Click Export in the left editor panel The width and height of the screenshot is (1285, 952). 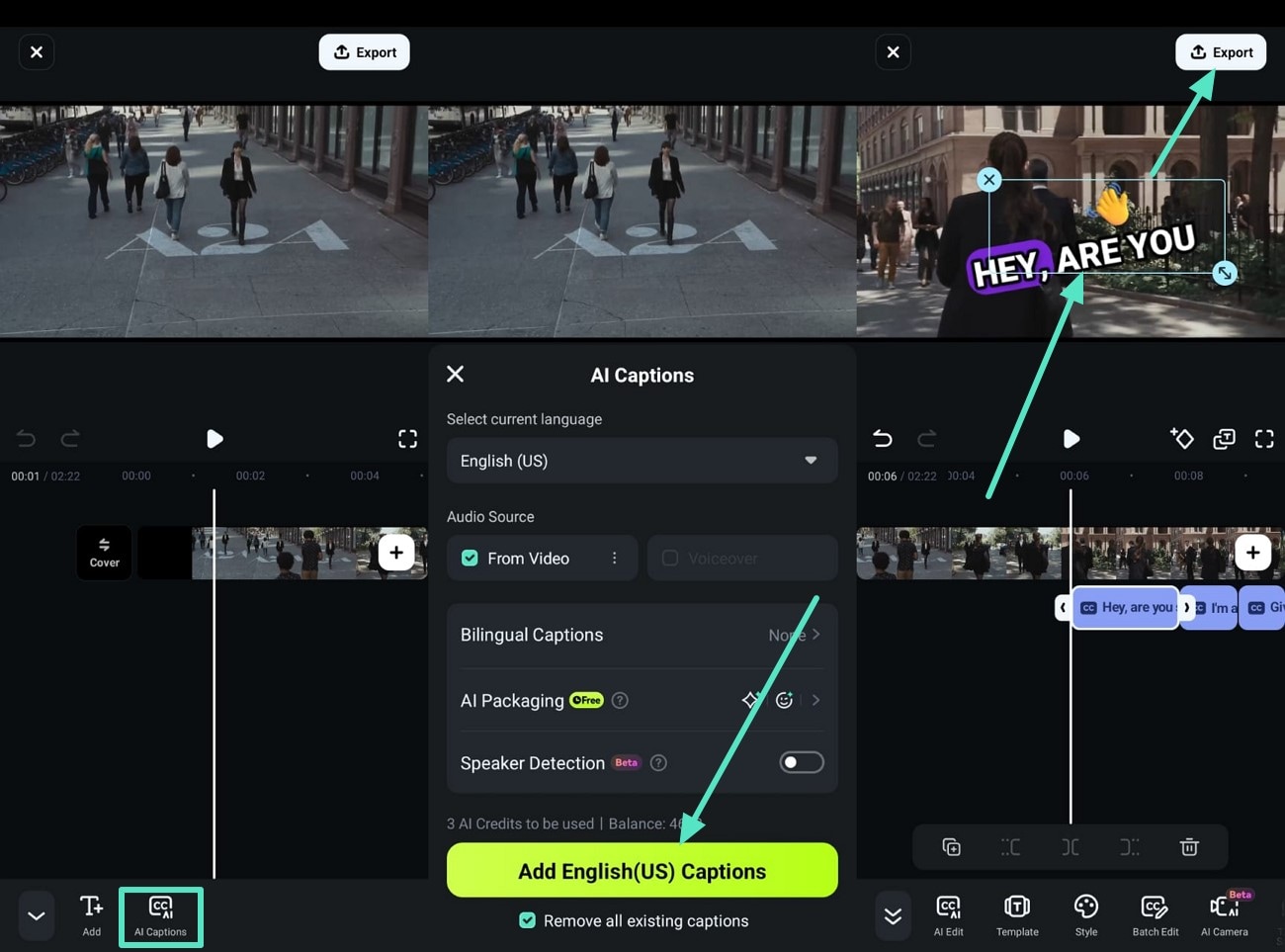pyautogui.click(x=364, y=52)
